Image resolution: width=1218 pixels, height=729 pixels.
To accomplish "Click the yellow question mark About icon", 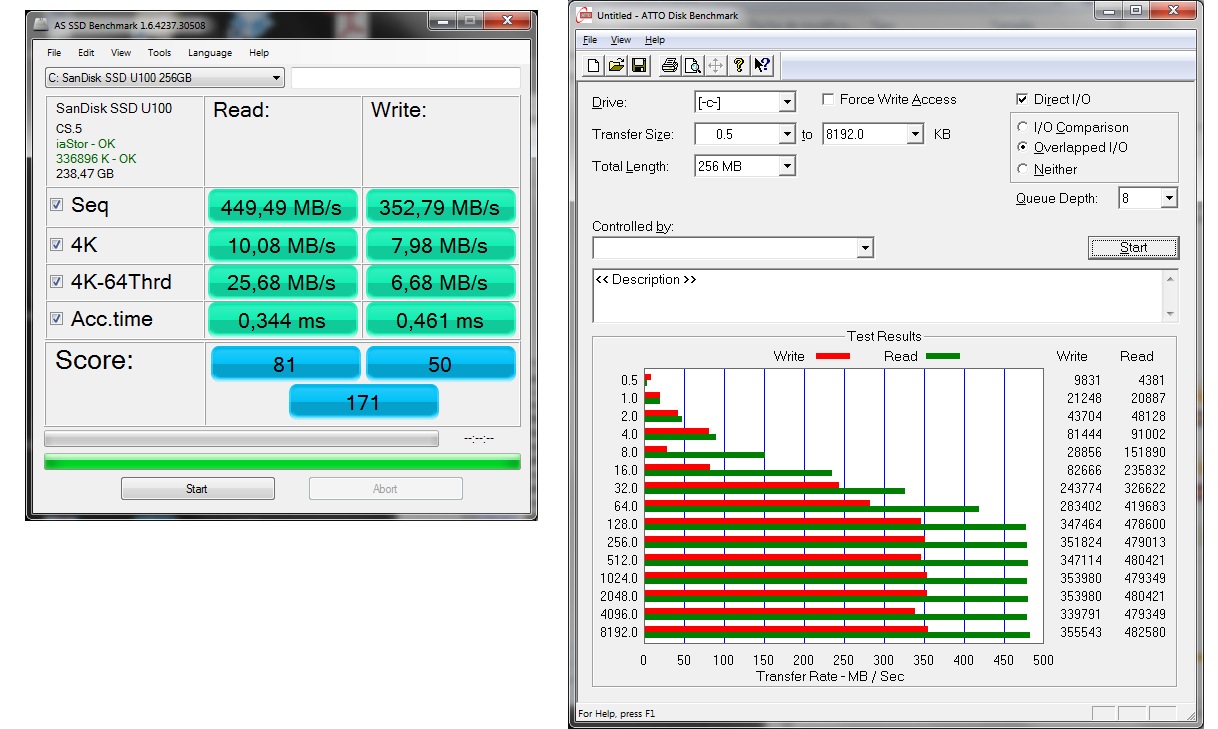I will click(x=739, y=66).
